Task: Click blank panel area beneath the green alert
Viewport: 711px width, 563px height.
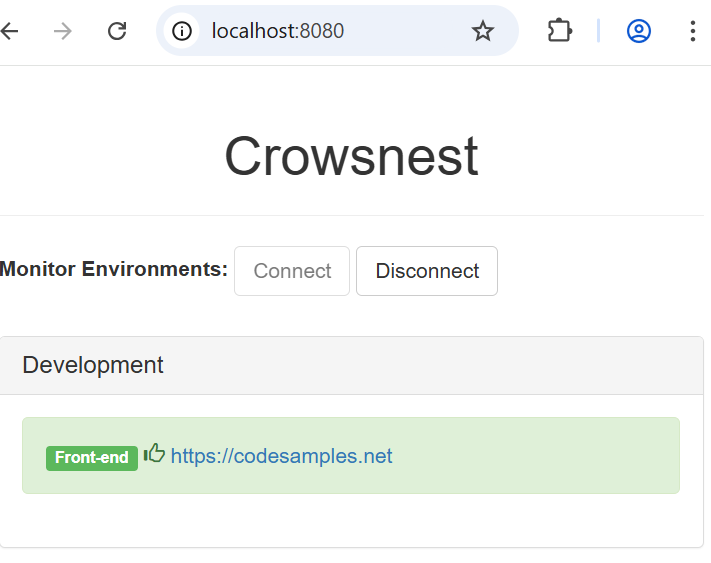Action: point(351,520)
